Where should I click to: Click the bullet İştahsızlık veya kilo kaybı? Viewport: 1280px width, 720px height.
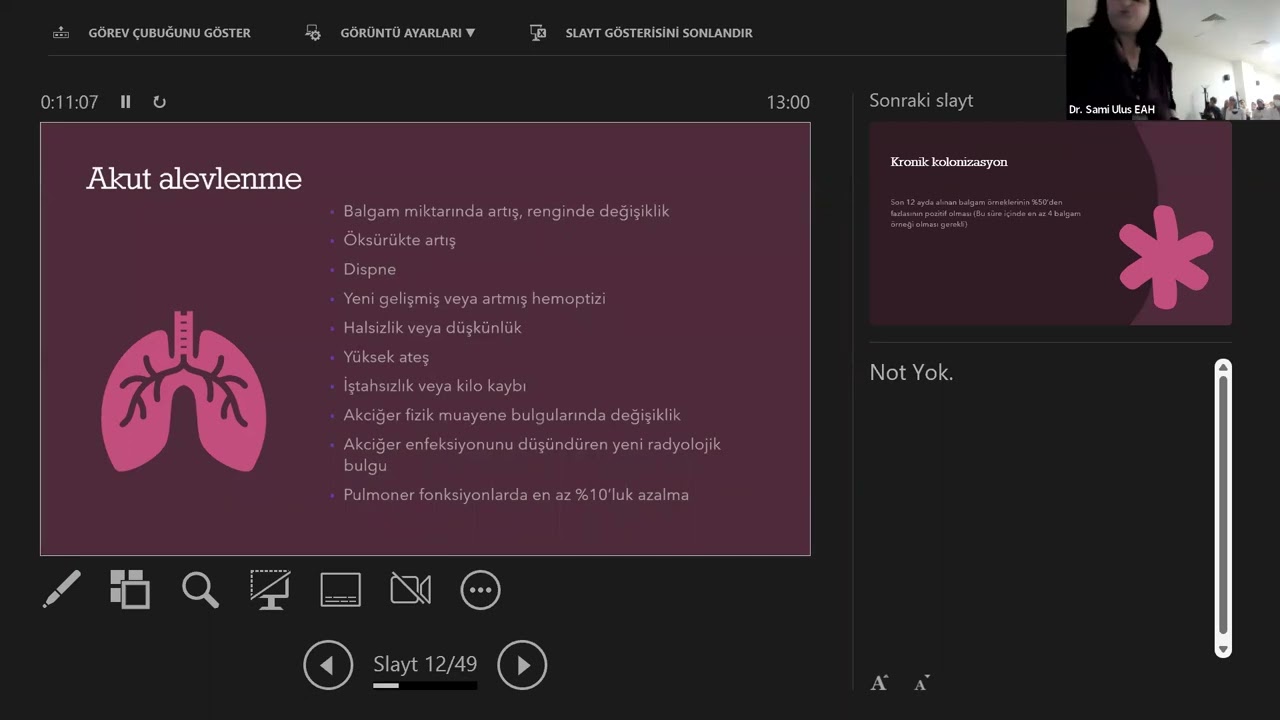click(x=434, y=386)
